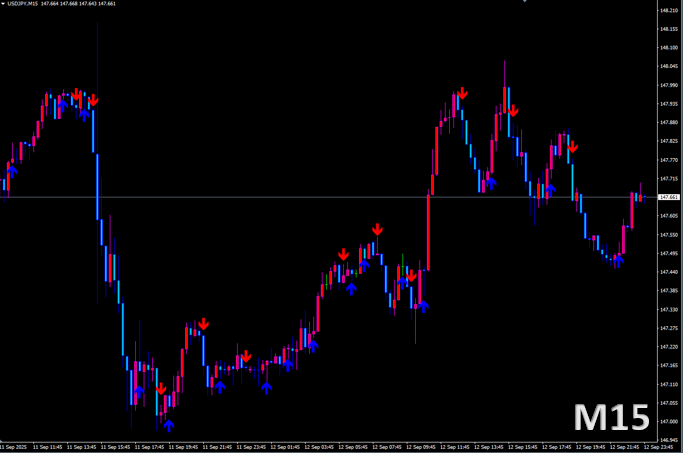Click the 11 Sep 2025 date label

point(16,446)
